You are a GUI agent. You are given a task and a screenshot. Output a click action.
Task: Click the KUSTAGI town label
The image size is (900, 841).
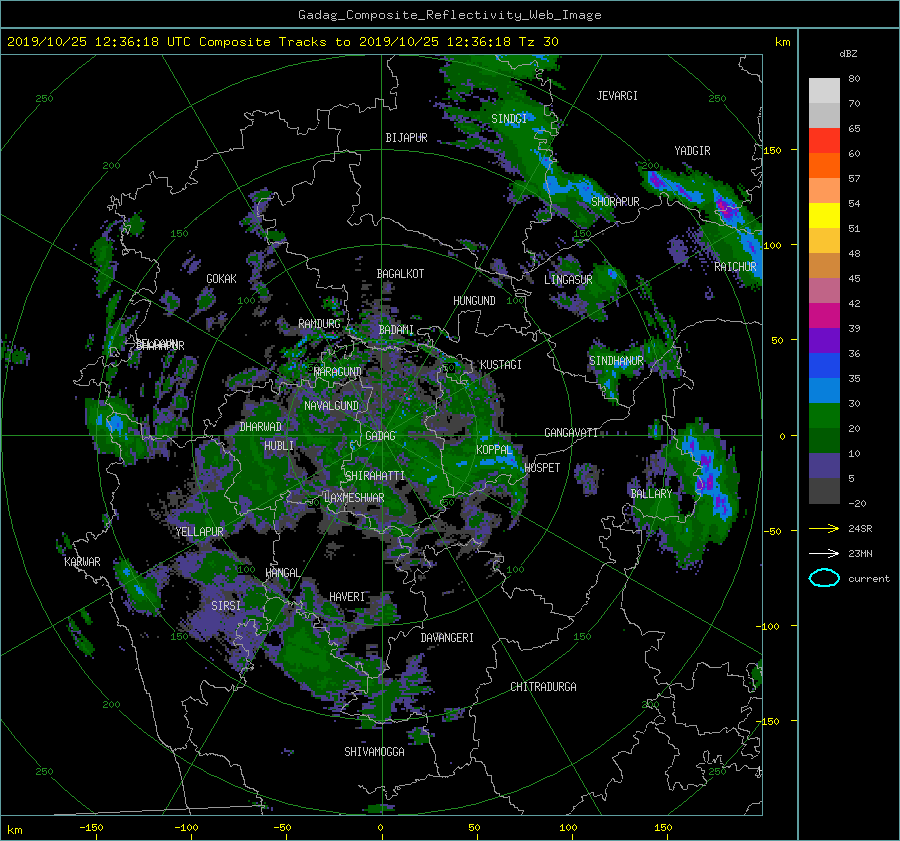(x=501, y=365)
